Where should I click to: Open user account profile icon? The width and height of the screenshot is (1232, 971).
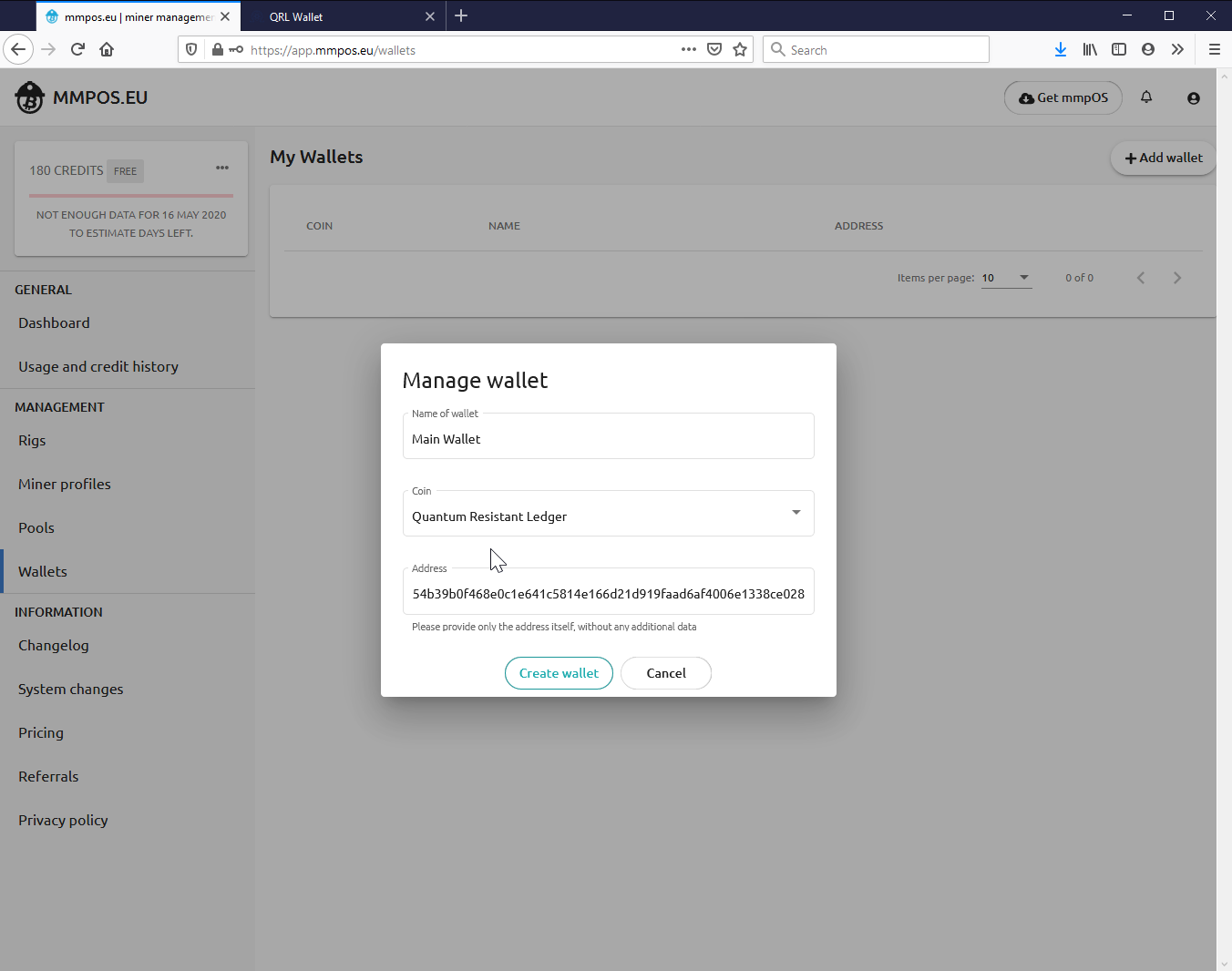click(x=1194, y=97)
